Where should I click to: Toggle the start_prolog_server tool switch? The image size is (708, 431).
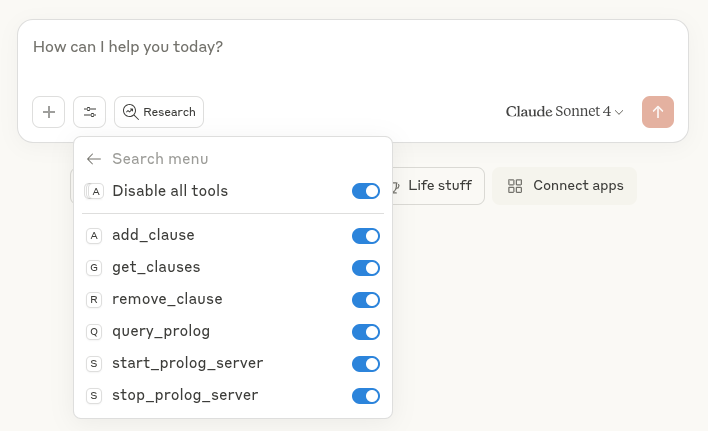(x=366, y=364)
